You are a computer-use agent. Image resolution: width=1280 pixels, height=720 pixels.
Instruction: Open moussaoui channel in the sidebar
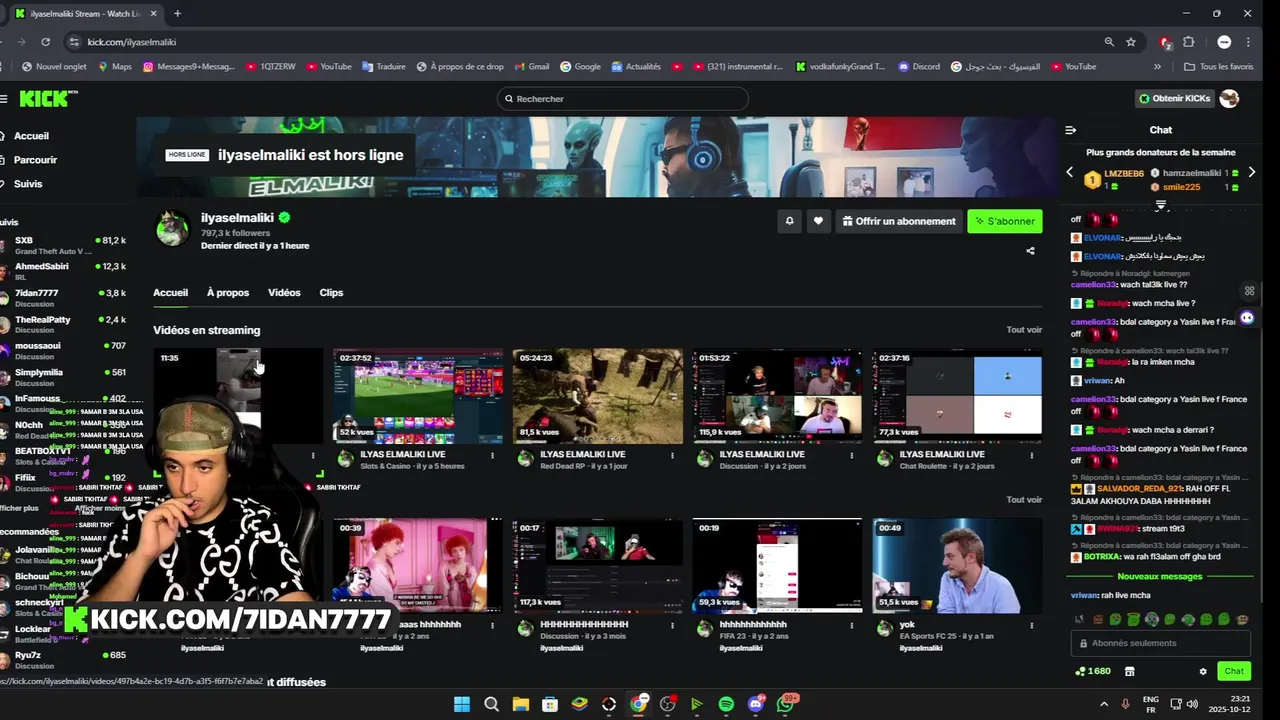[x=65, y=350]
